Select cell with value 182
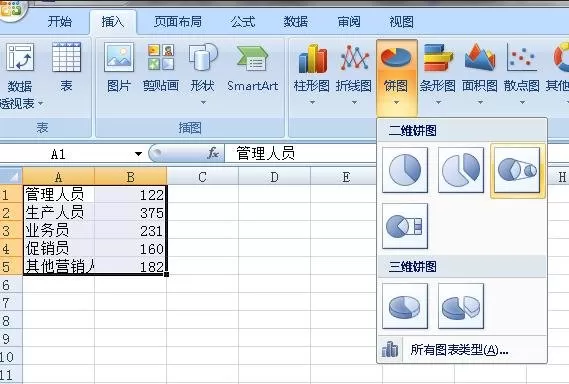The image size is (569, 384). click(x=131, y=266)
